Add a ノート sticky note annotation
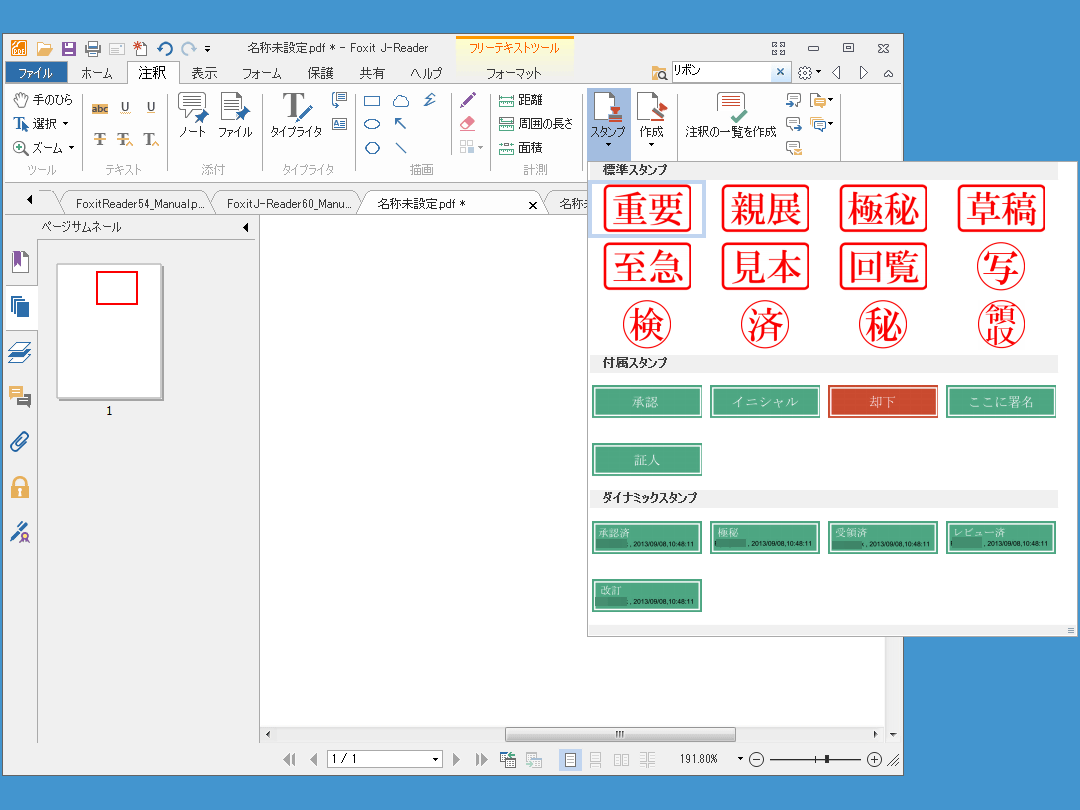 coord(193,115)
